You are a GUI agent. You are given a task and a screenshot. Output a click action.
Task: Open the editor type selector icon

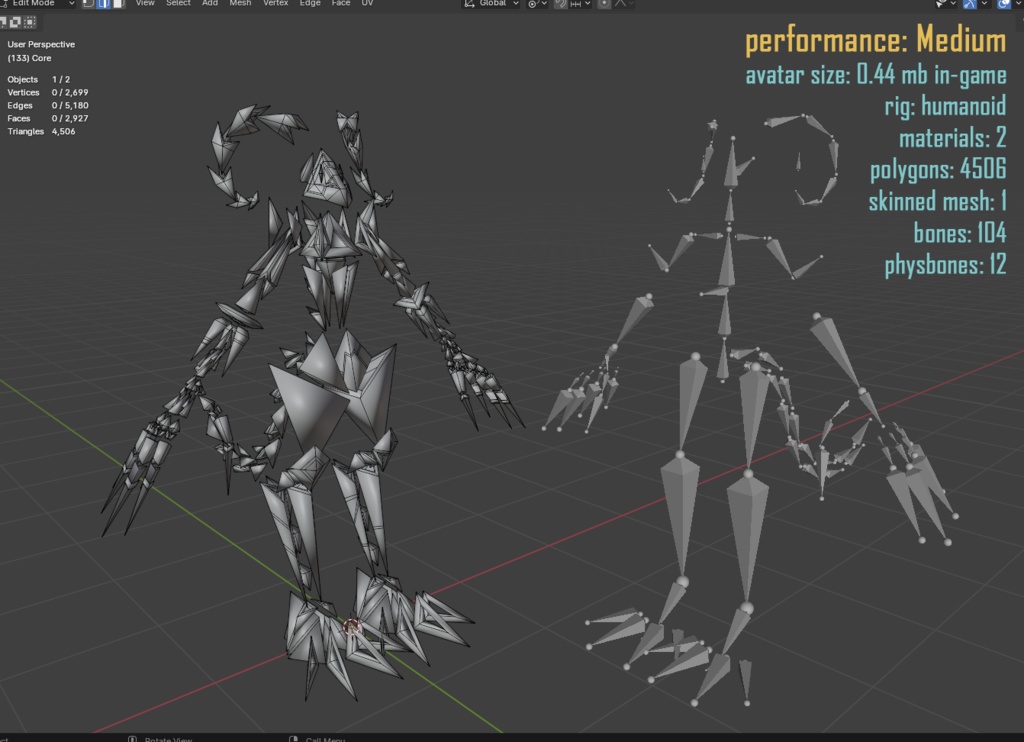6,4
